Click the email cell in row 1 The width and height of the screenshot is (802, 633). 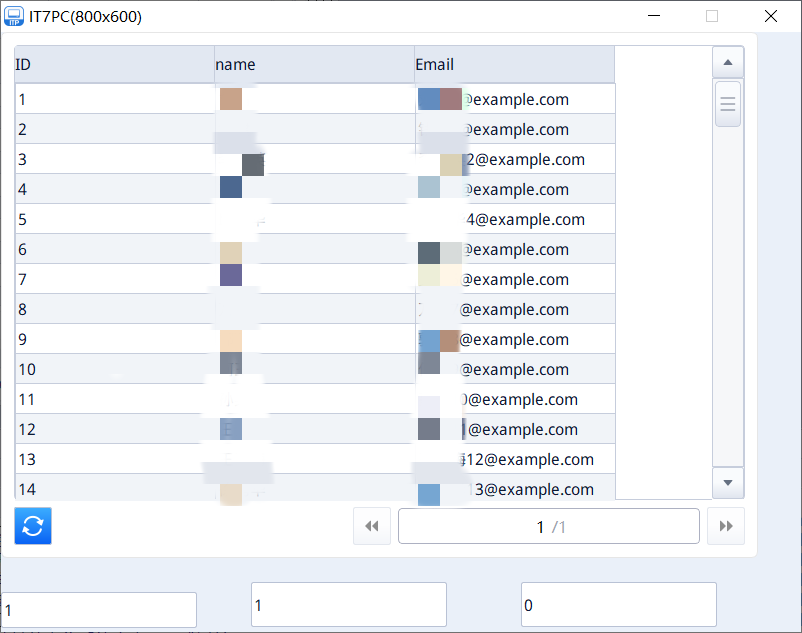coord(515,99)
